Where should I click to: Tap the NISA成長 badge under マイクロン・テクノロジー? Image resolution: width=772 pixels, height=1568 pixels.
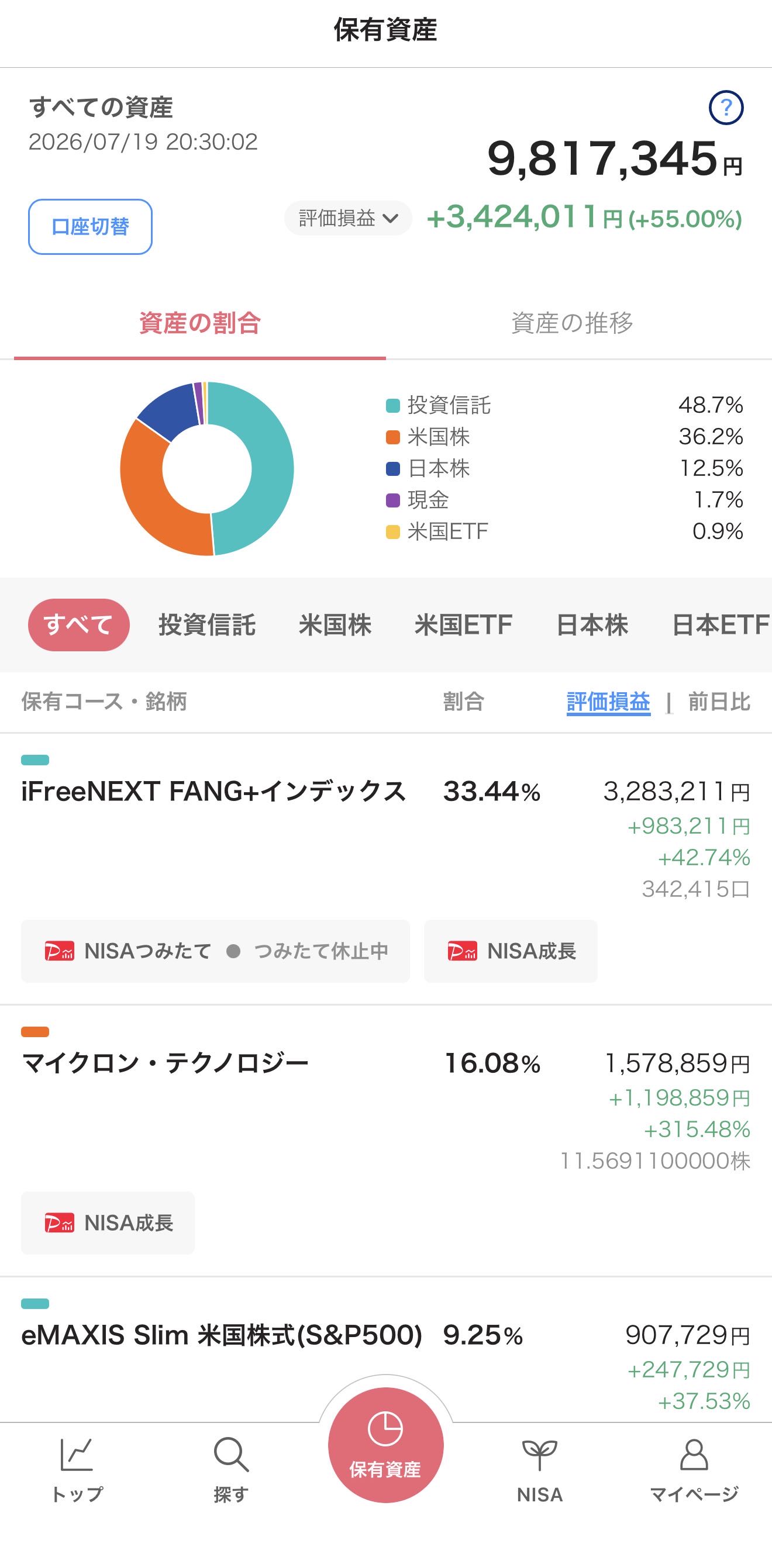tap(108, 1223)
